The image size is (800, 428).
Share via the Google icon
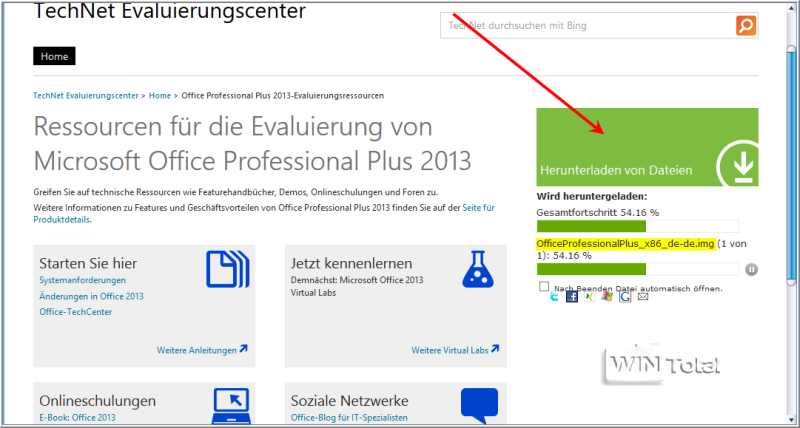[625, 296]
